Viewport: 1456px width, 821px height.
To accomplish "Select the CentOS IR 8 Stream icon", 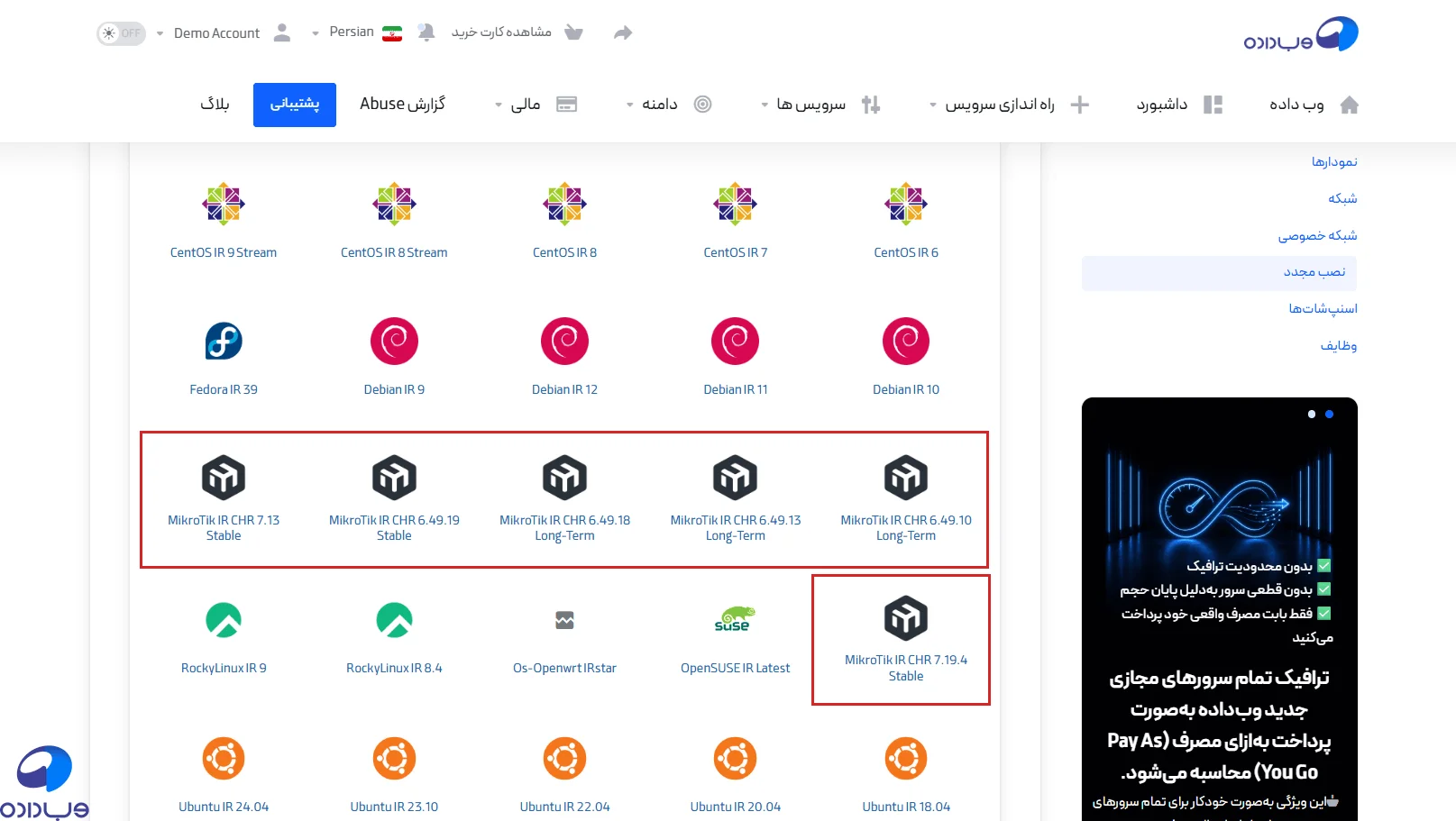I will point(394,205).
